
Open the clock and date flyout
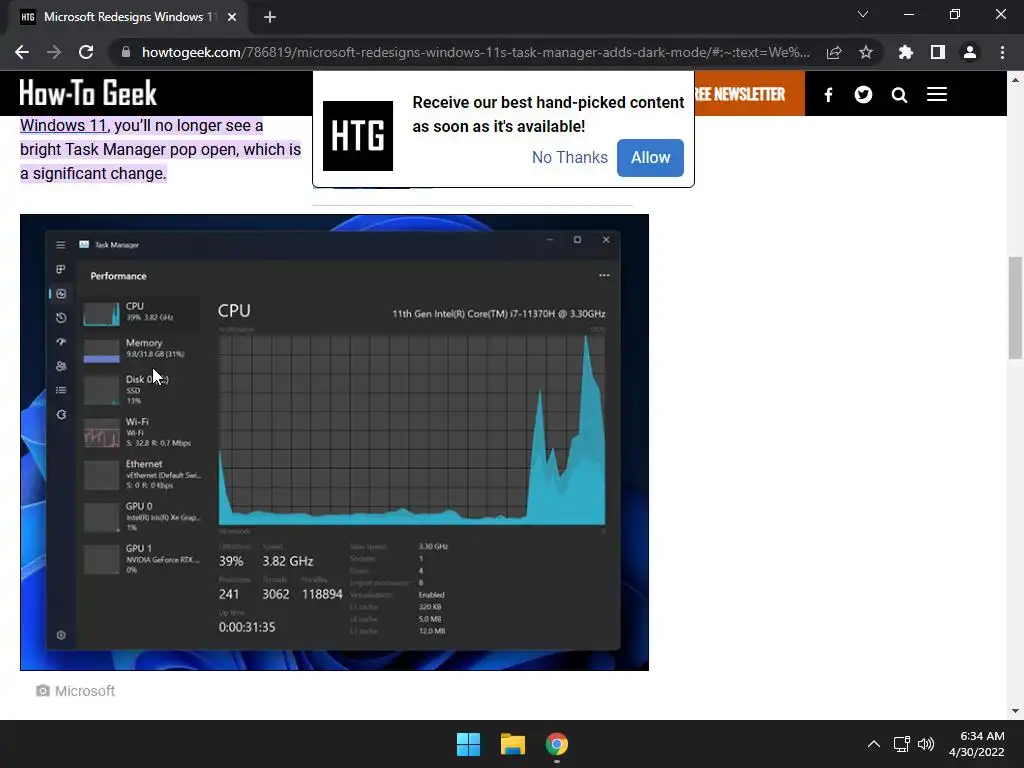(976, 744)
